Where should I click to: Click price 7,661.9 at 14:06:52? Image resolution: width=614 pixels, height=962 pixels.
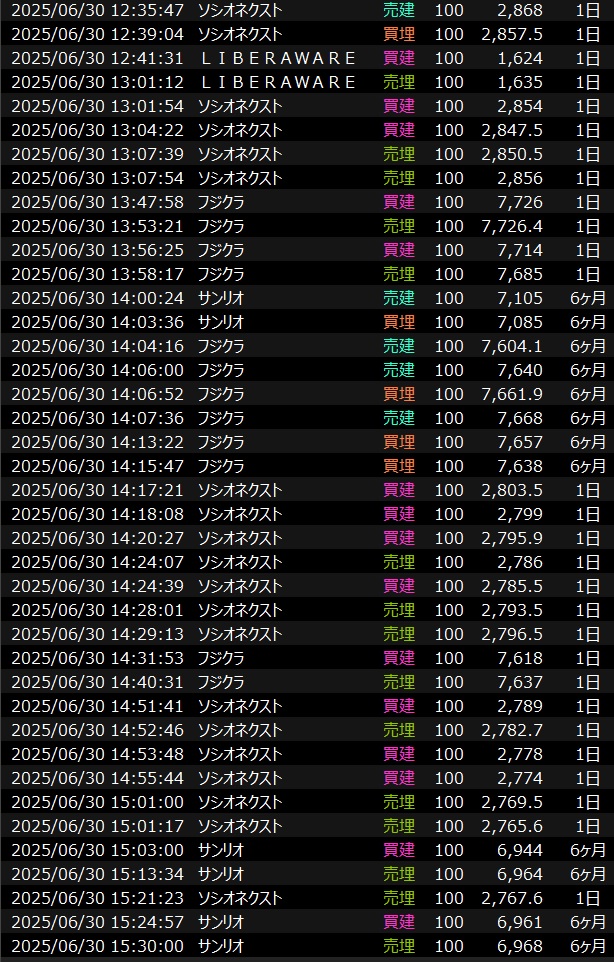(x=512, y=394)
